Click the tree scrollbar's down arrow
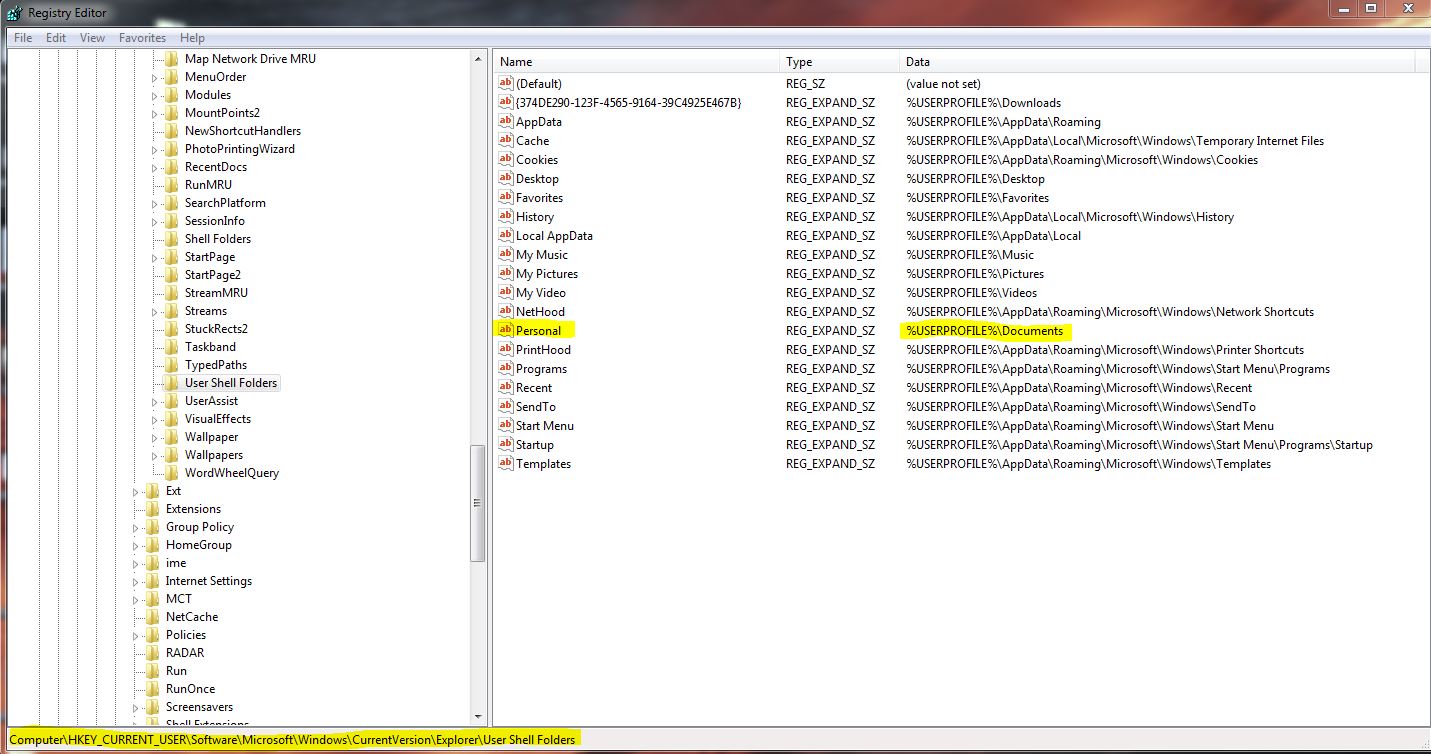 click(480, 716)
